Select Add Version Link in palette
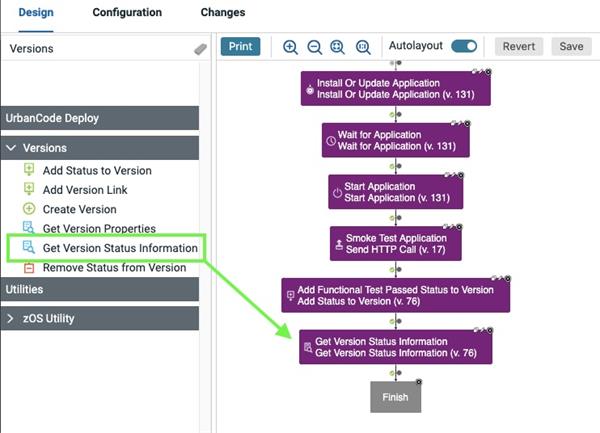The height and width of the screenshot is (433, 600). [85, 190]
